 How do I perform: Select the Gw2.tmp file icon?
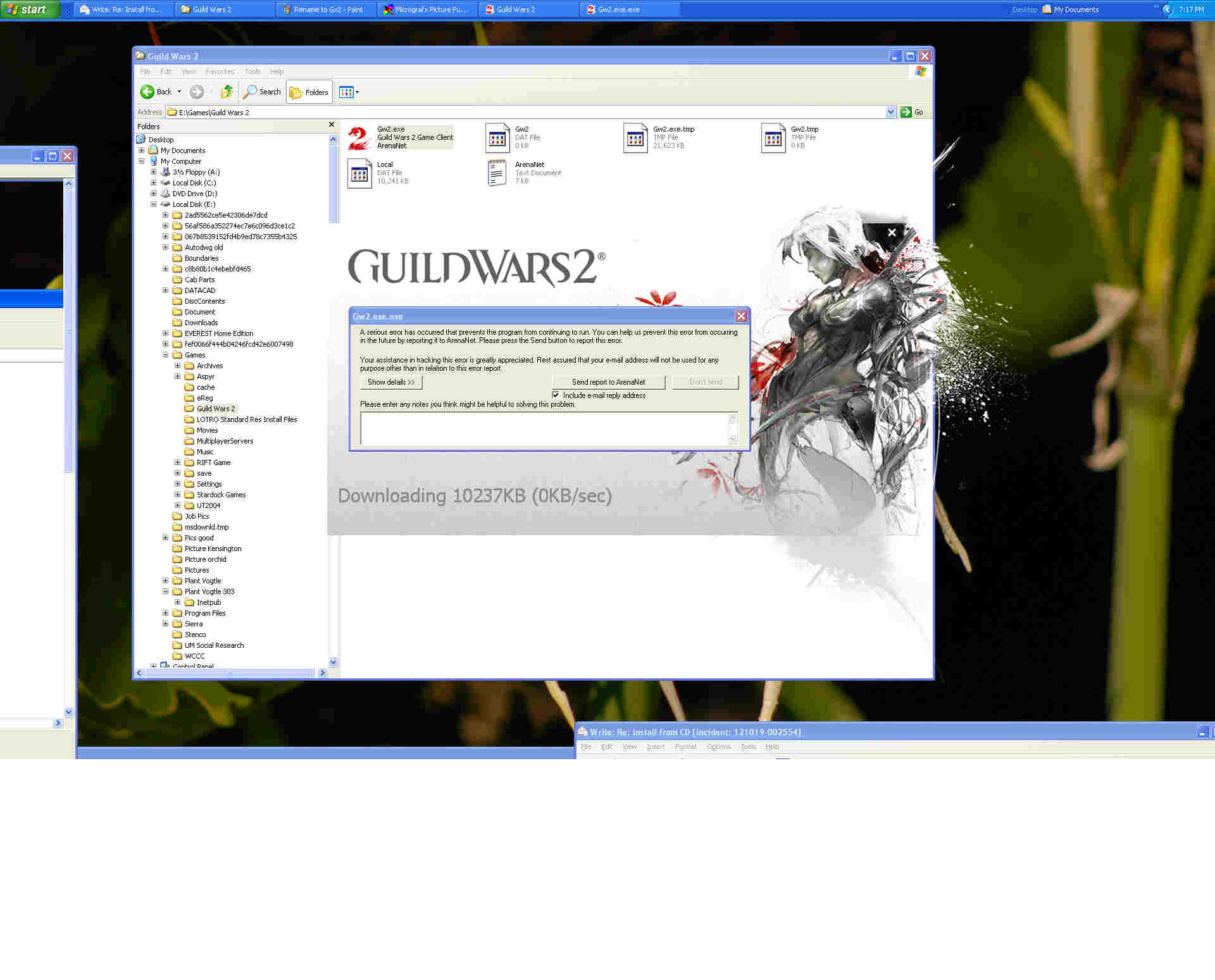tap(773, 137)
